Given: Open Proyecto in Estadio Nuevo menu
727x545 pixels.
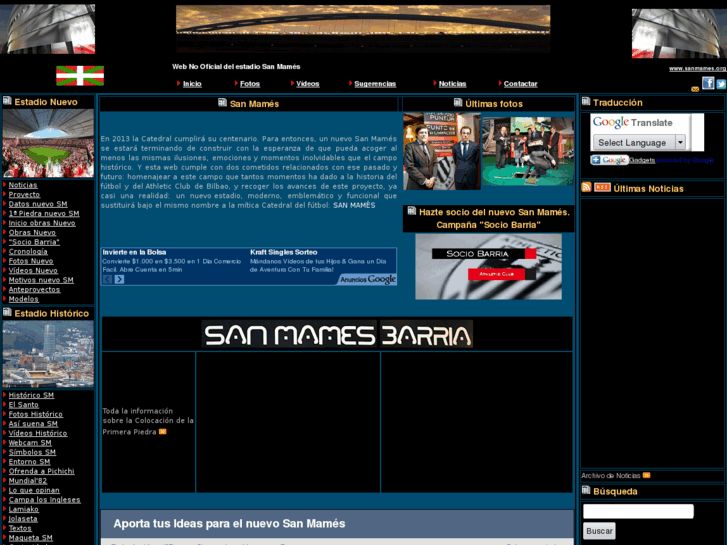Looking at the screenshot, I should tap(24, 195).
